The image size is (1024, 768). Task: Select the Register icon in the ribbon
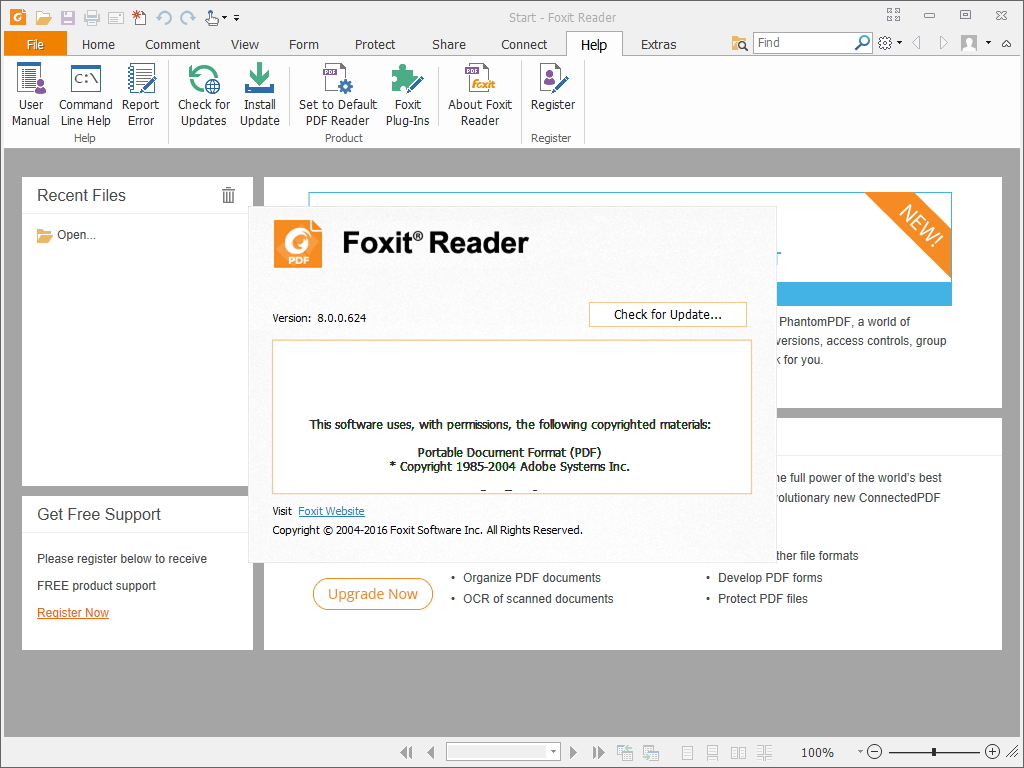tap(552, 94)
